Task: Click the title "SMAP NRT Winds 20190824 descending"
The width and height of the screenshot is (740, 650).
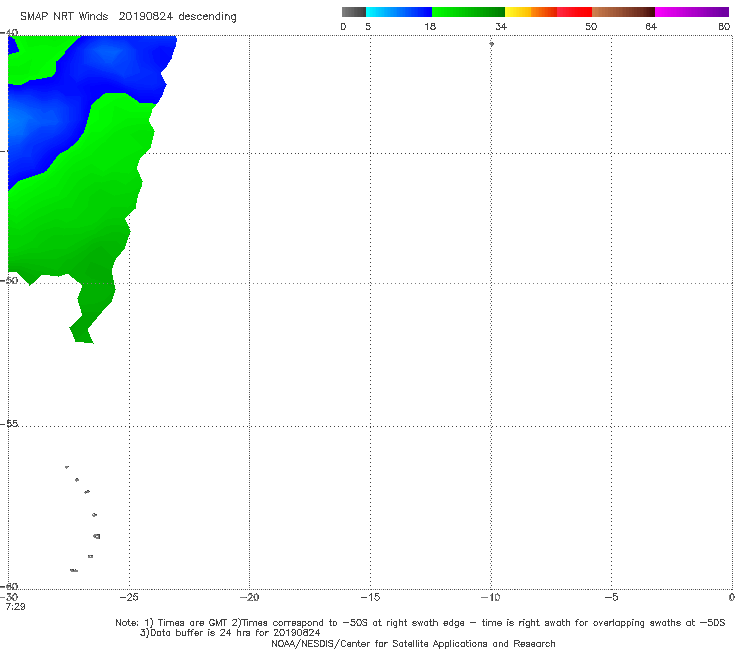Action: 128,17
